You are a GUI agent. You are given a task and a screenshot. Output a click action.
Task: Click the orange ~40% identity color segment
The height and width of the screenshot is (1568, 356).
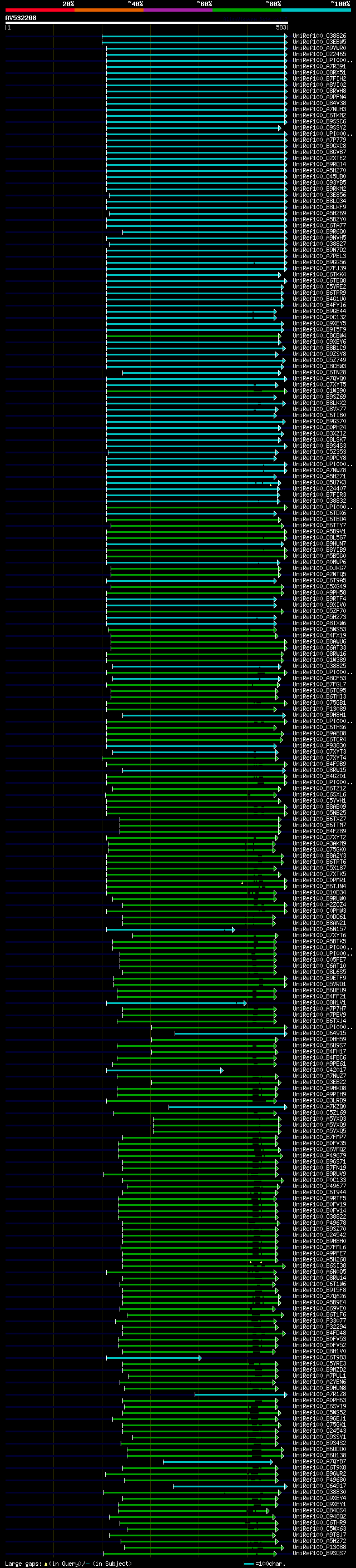click(x=109, y=10)
